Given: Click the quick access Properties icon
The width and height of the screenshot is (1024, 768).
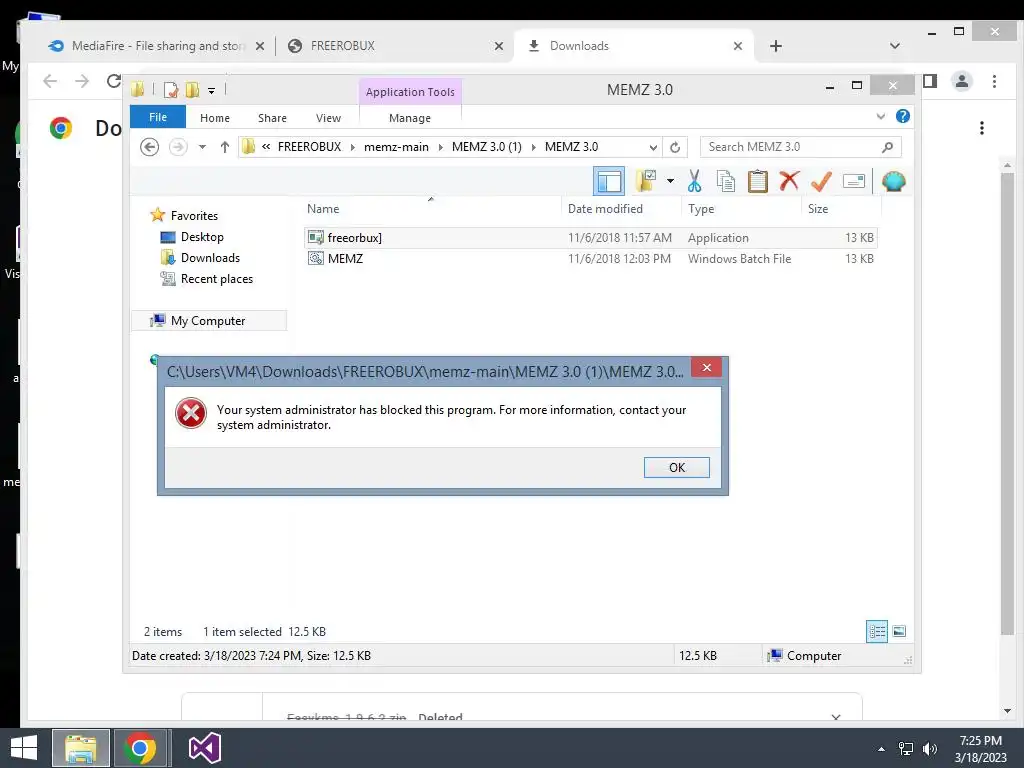Looking at the screenshot, I should 170,89.
